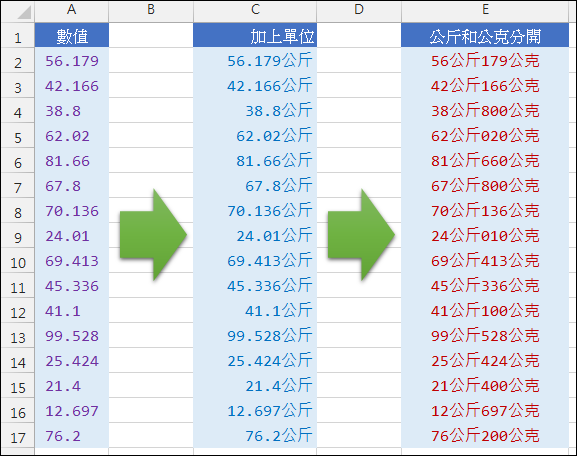Select column B header
The height and width of the screenshot is (456, 577).
click(151, 11)
